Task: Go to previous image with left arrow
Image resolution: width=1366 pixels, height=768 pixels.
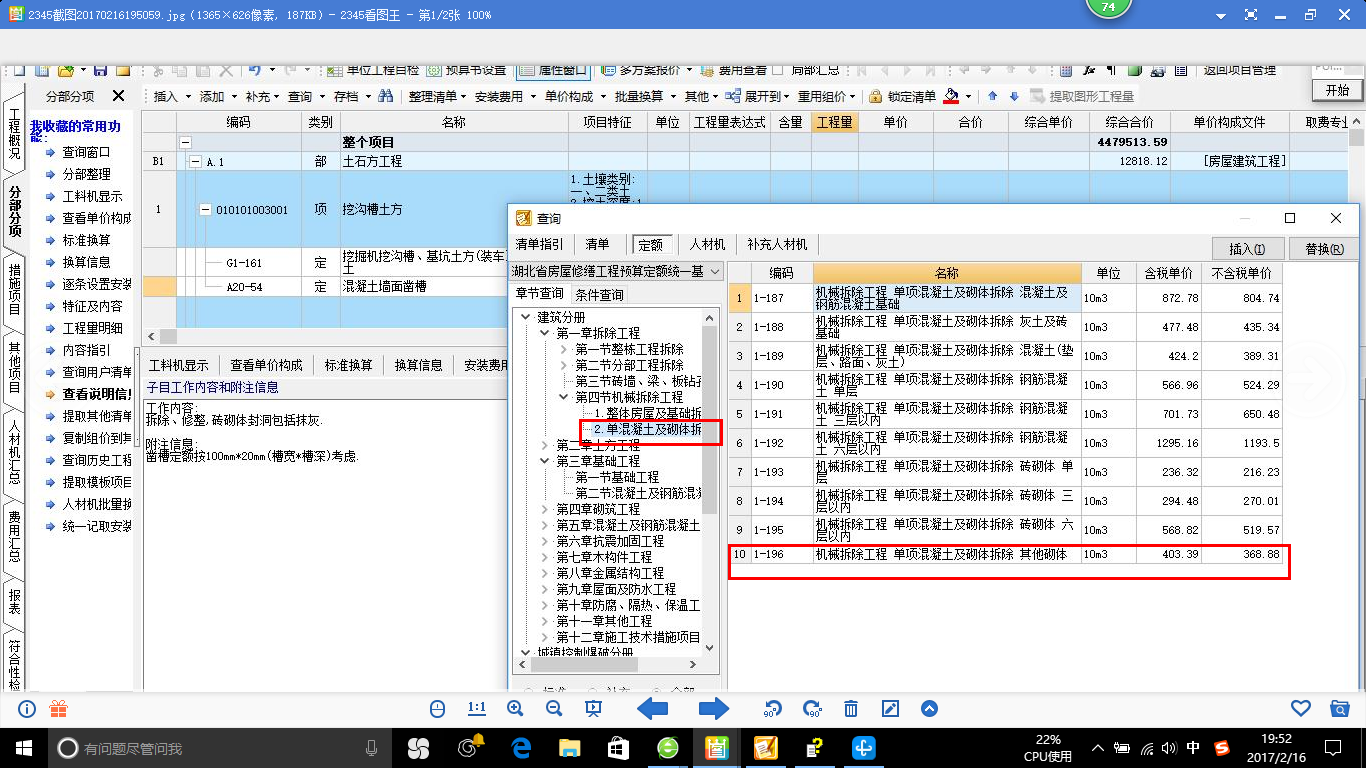Action: pos(653,709)
